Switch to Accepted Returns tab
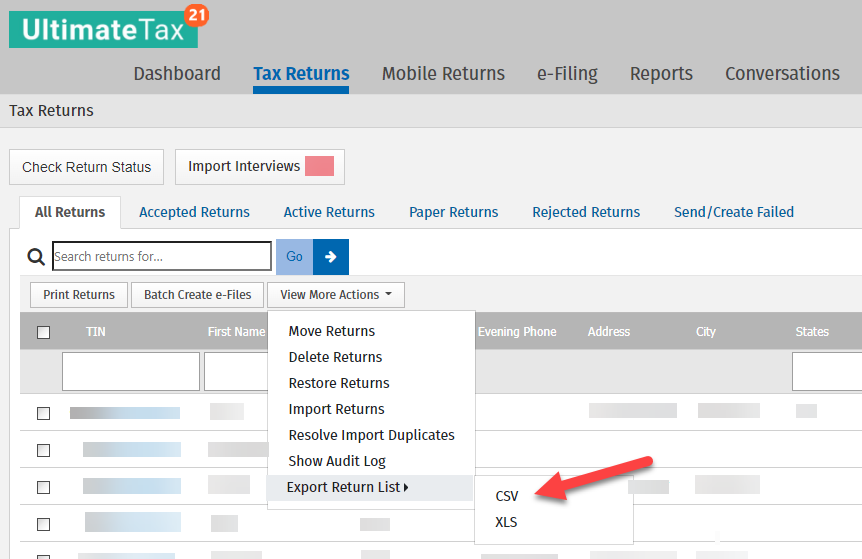Viewport: 862px width, 559px height. [194, 212]
